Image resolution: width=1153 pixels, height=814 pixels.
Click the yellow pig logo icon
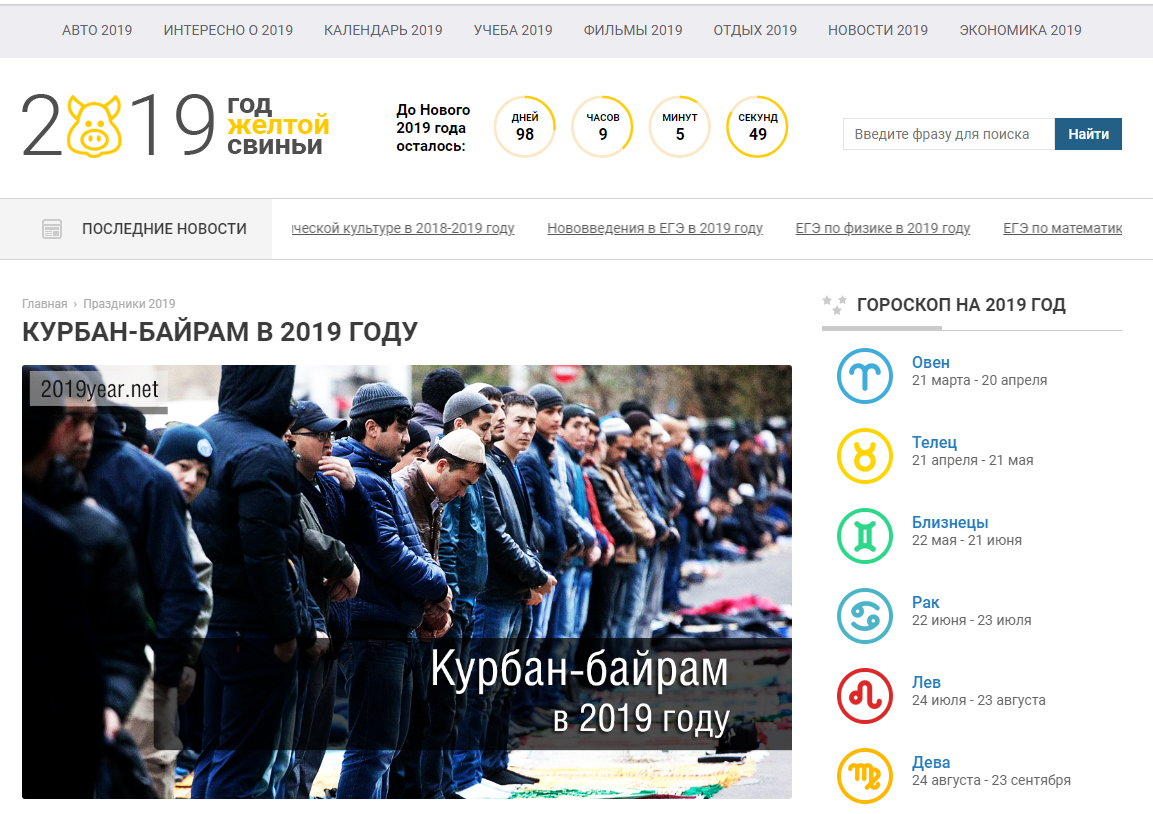(95, 126)
